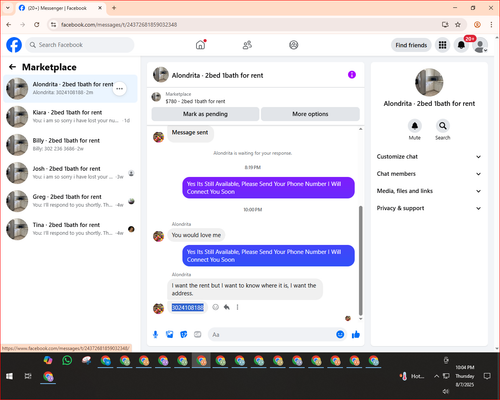Go to Home feed icon
Viewport: 500px width, 400px height.
pos(200,45)
